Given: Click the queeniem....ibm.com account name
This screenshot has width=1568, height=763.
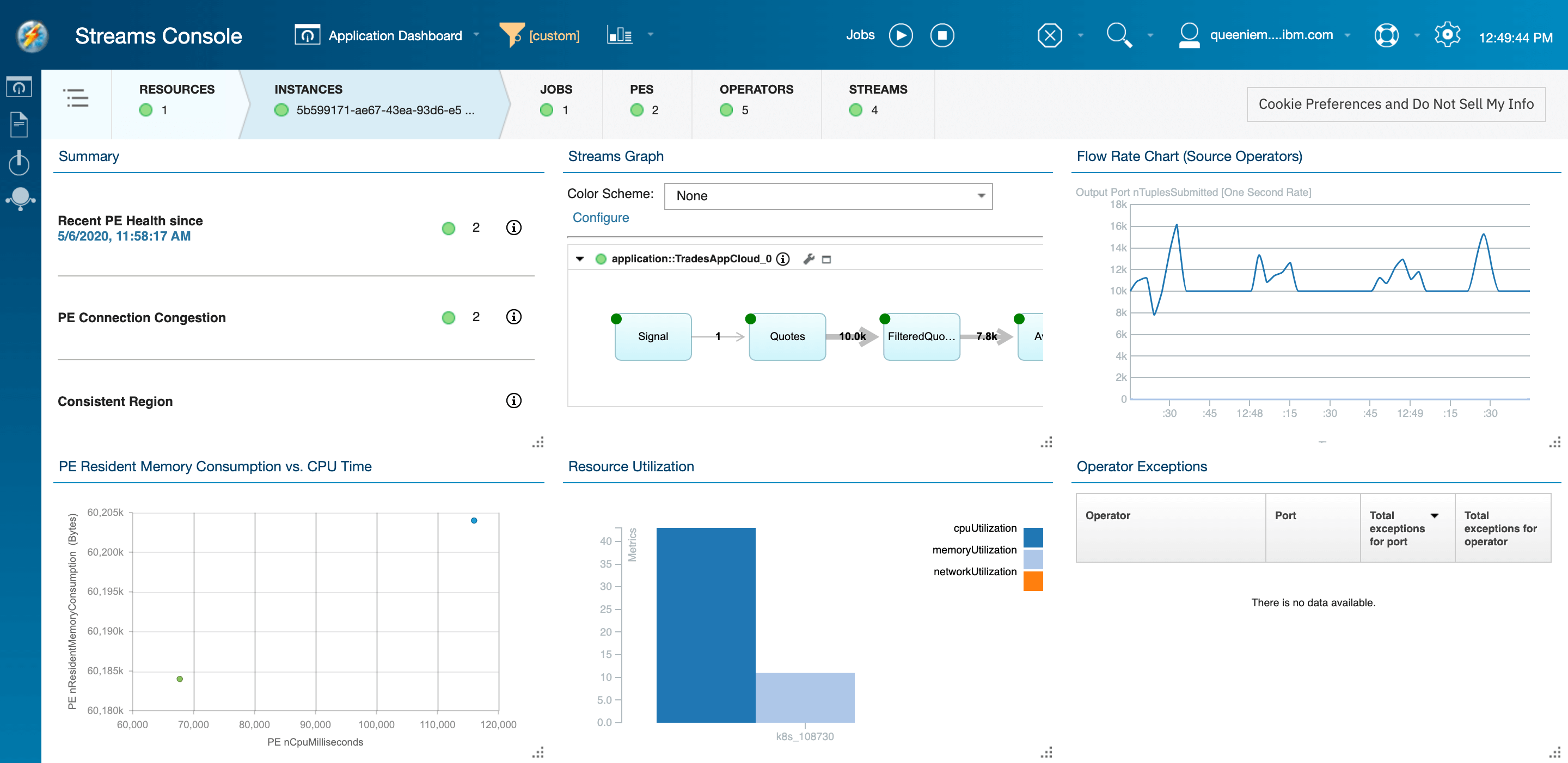Looking at the screenshot, I should click(x=1271, y=35).
